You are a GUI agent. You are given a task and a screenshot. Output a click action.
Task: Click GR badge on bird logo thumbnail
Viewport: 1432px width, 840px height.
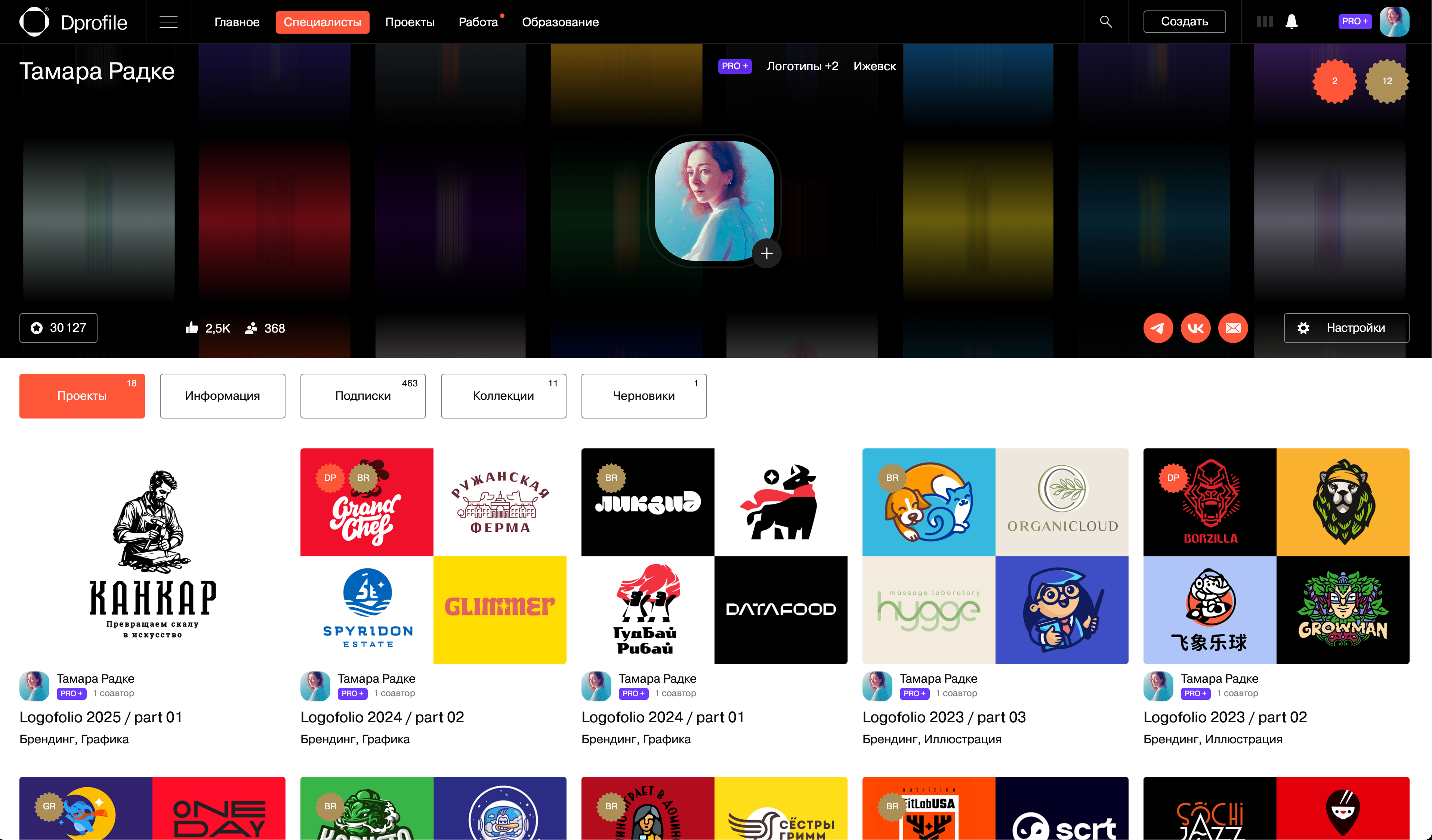[x=49, y=806]
